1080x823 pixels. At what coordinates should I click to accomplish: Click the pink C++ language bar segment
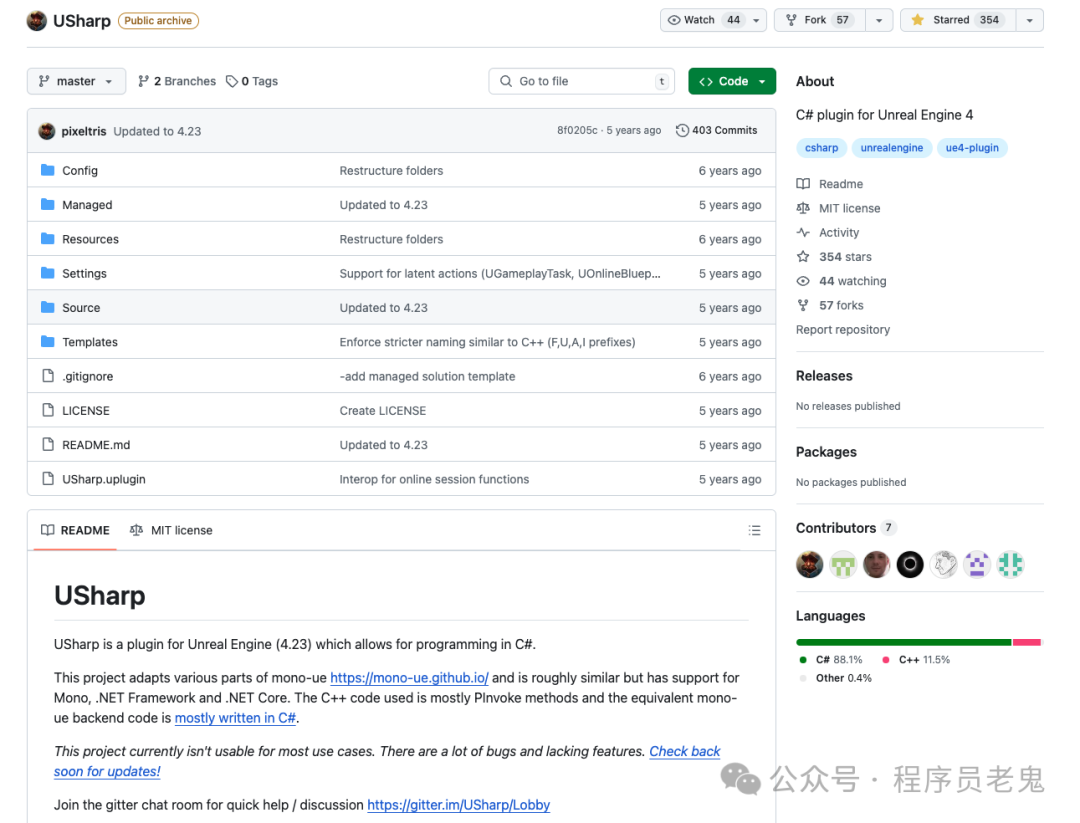pyautogui.click(x=1026, y=643)
